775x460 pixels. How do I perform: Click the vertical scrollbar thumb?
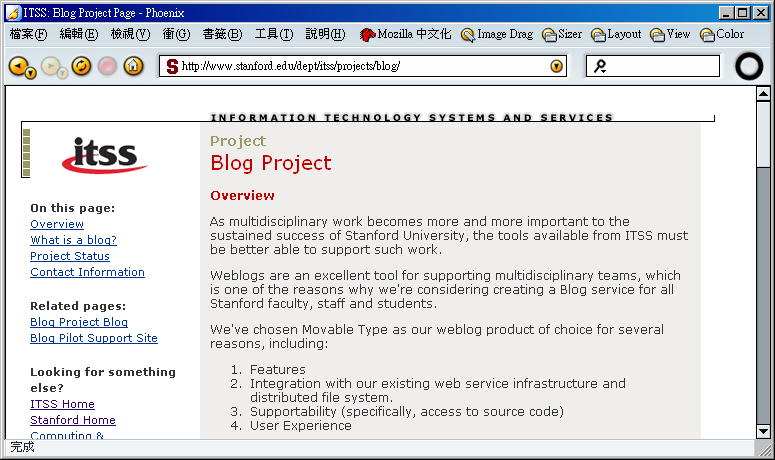763,134
